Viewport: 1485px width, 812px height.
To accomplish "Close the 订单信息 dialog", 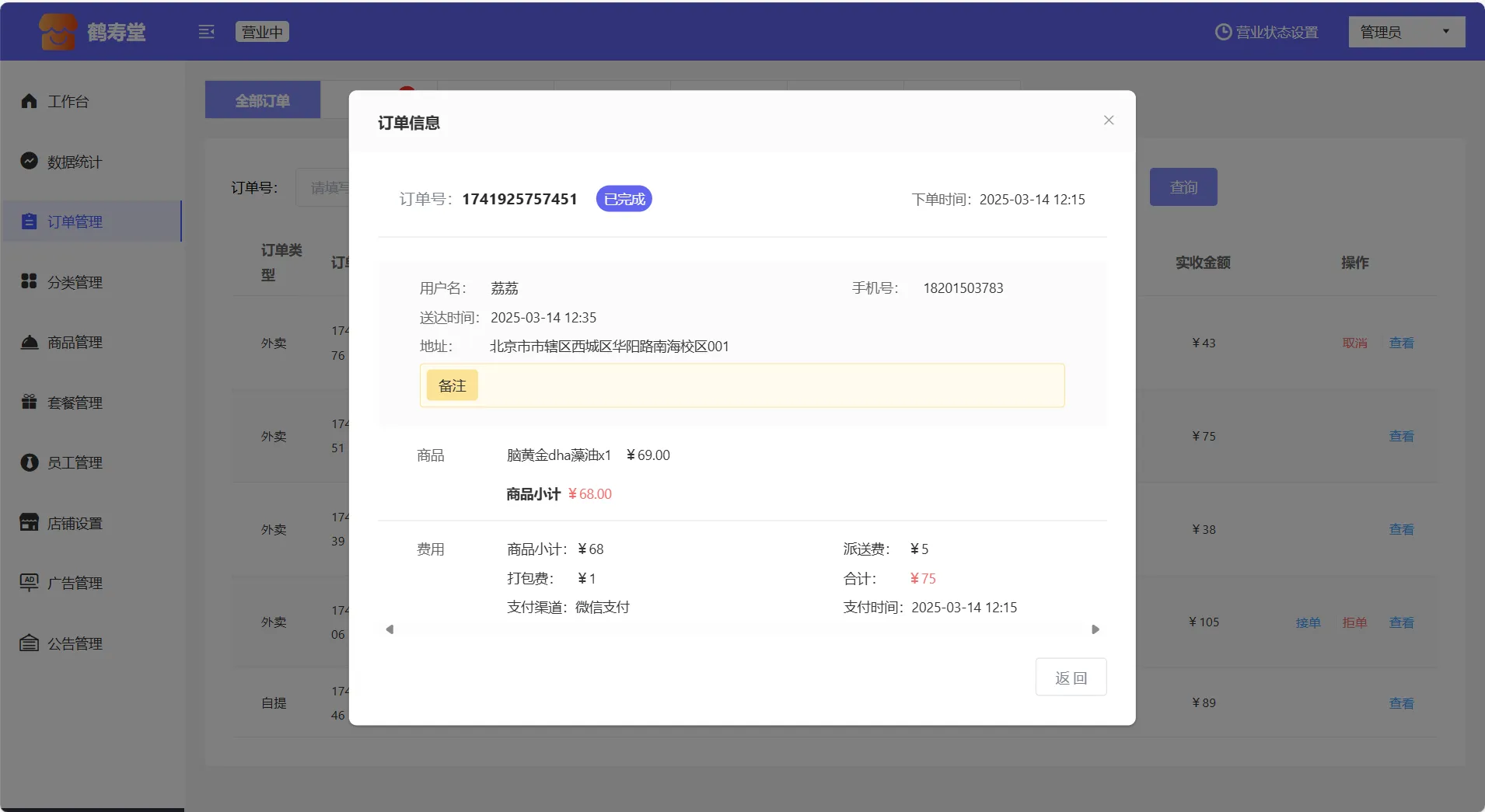I will coord(1109,120).
